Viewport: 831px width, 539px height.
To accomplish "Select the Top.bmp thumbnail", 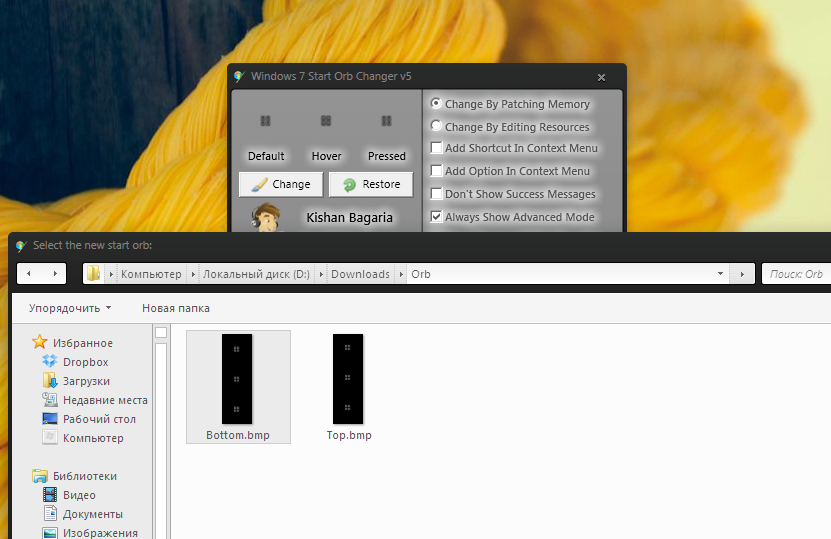I will pyautogui.click(x=348, y=378).
